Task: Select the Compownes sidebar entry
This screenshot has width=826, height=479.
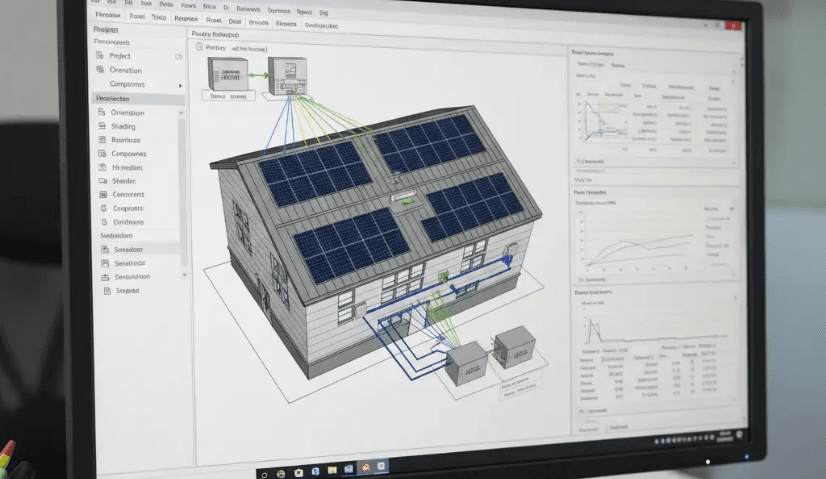Action: coord(128,154)
